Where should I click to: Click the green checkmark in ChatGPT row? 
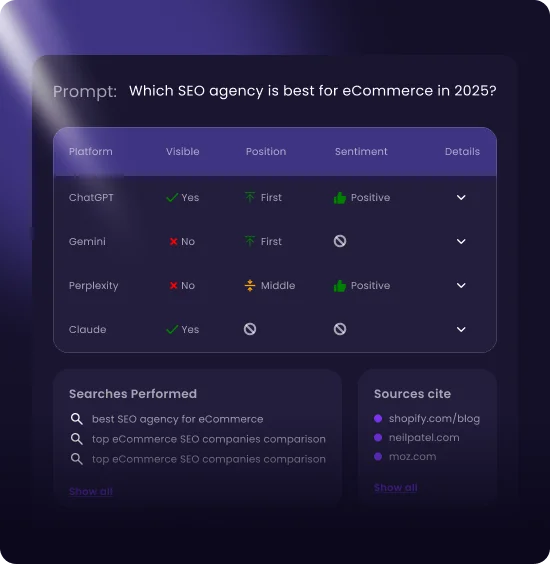pos(172,197)
